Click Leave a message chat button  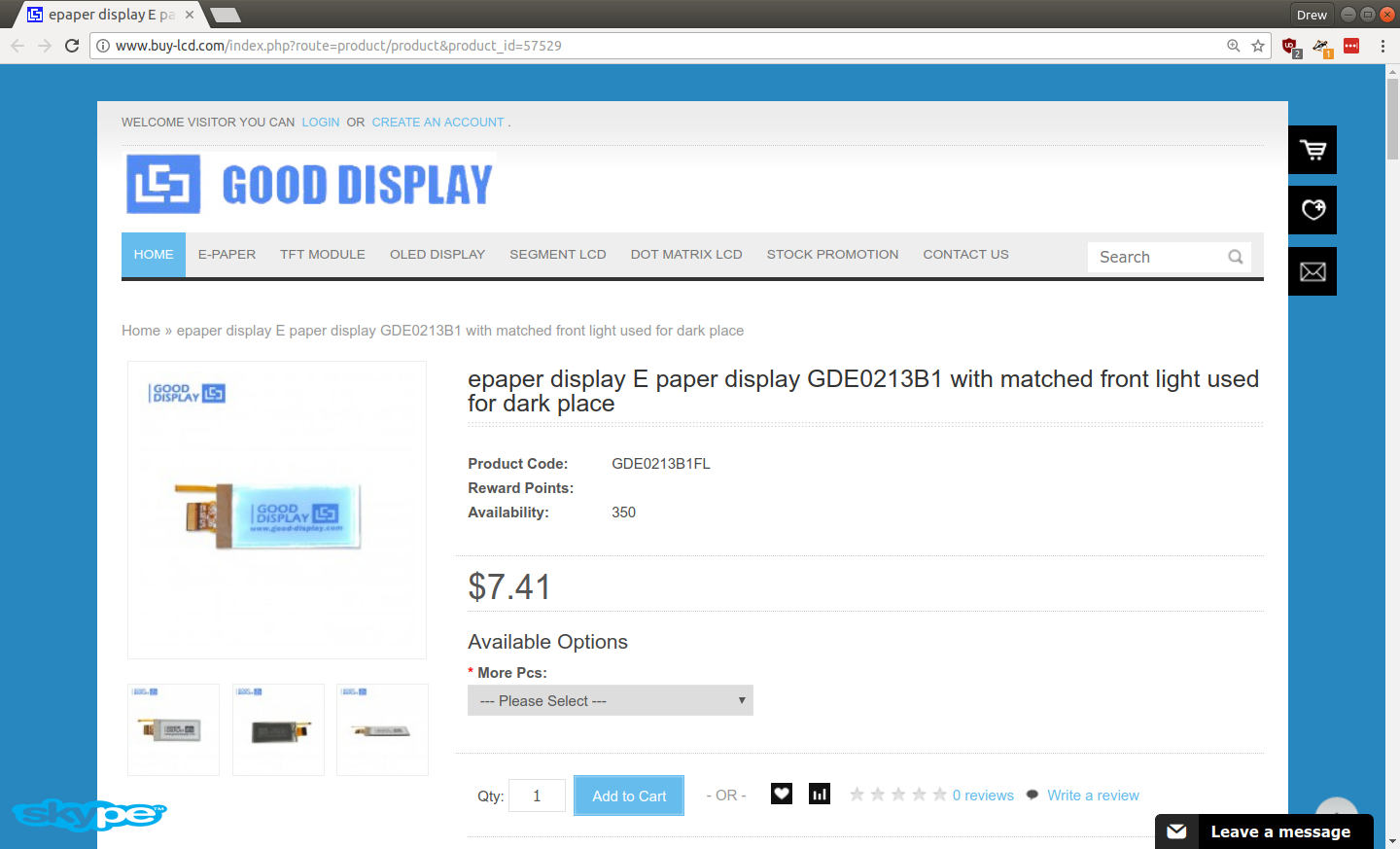coord(1264,831)
